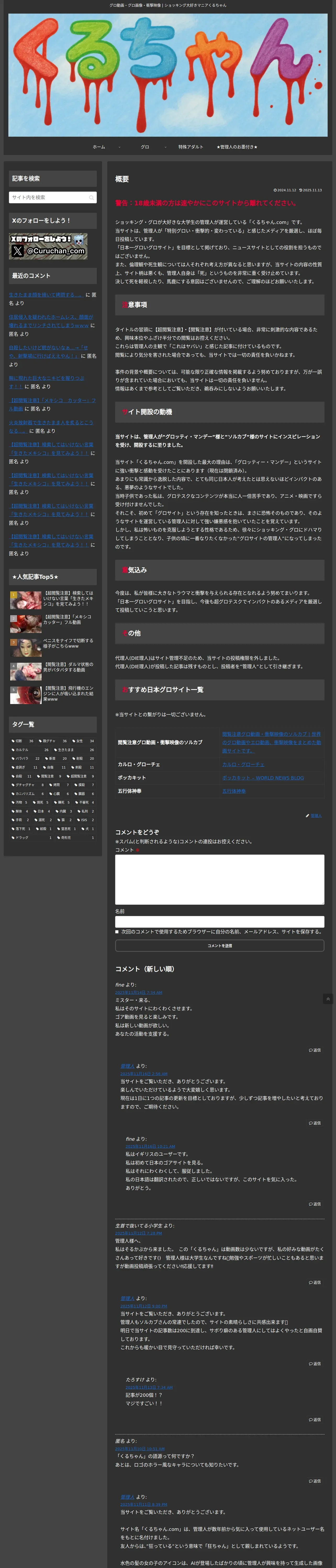Image resolution: width=336 pixels, height=1568 pixels.
Task: Open recent comment about メキシコ カッター フル動画
Action: [x=52, y=405]
